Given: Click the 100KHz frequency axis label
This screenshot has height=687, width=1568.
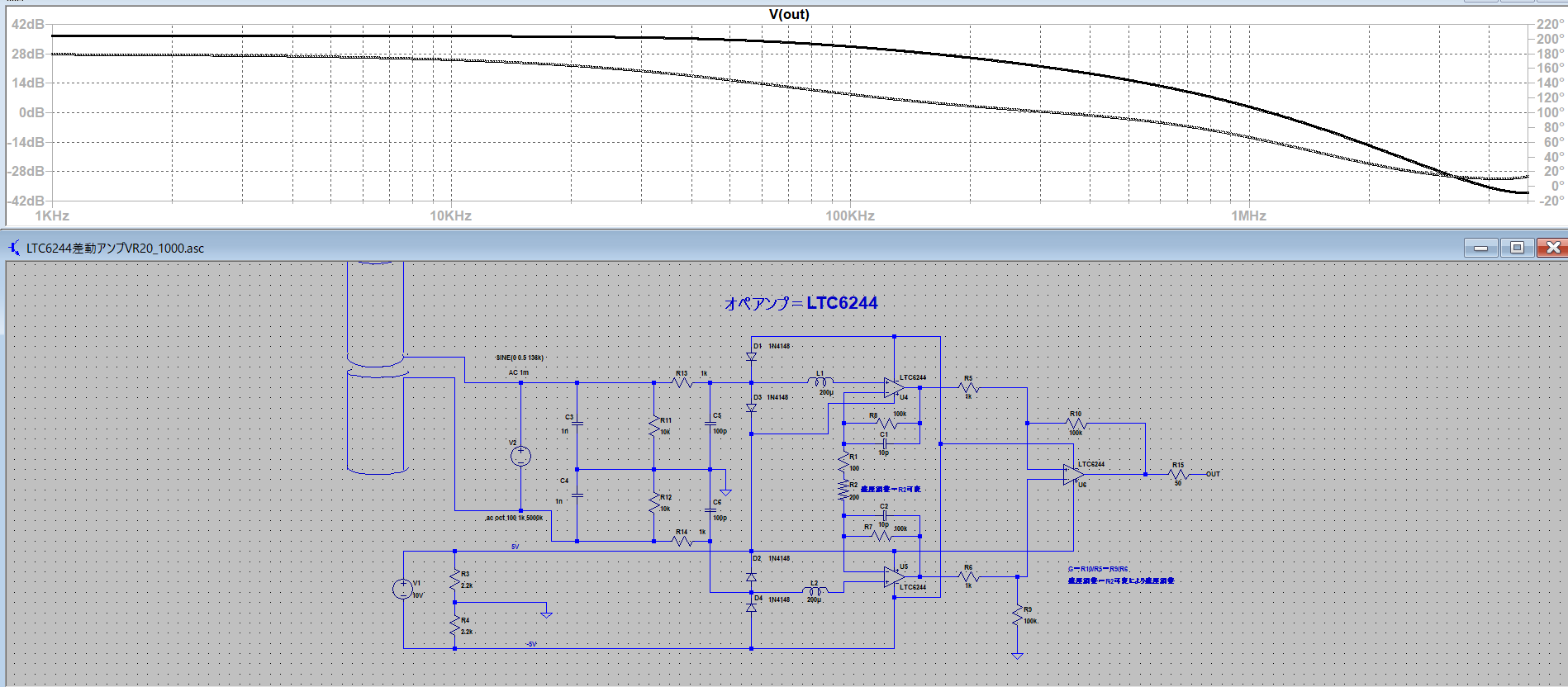Looking at the screenshot, I should click(849, 216).
